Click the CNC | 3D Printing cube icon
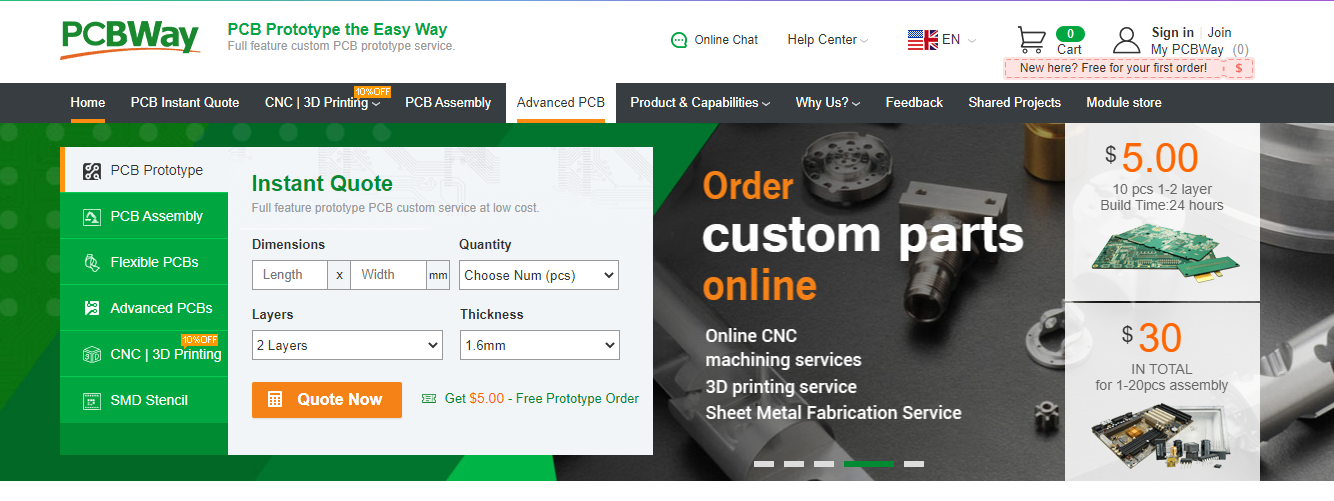Screen dimensions: 1334x501 [92, 354]
